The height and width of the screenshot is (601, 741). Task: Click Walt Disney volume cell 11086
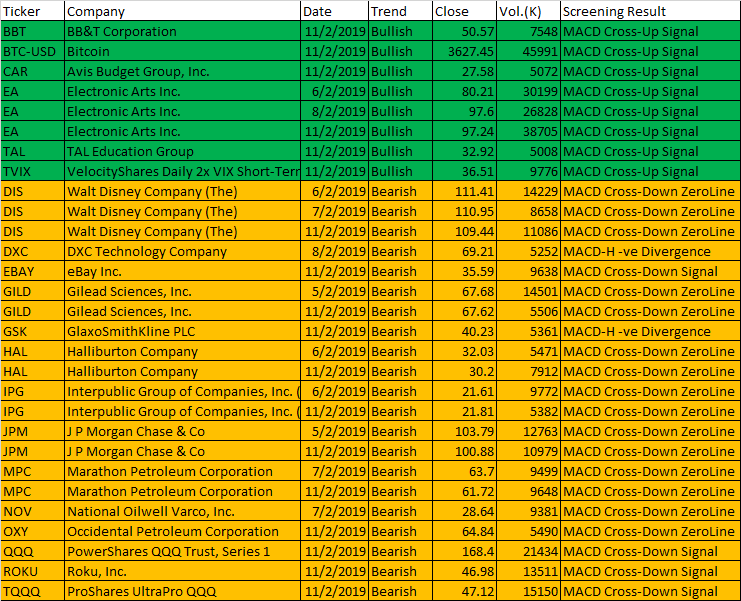coord(529,231)
